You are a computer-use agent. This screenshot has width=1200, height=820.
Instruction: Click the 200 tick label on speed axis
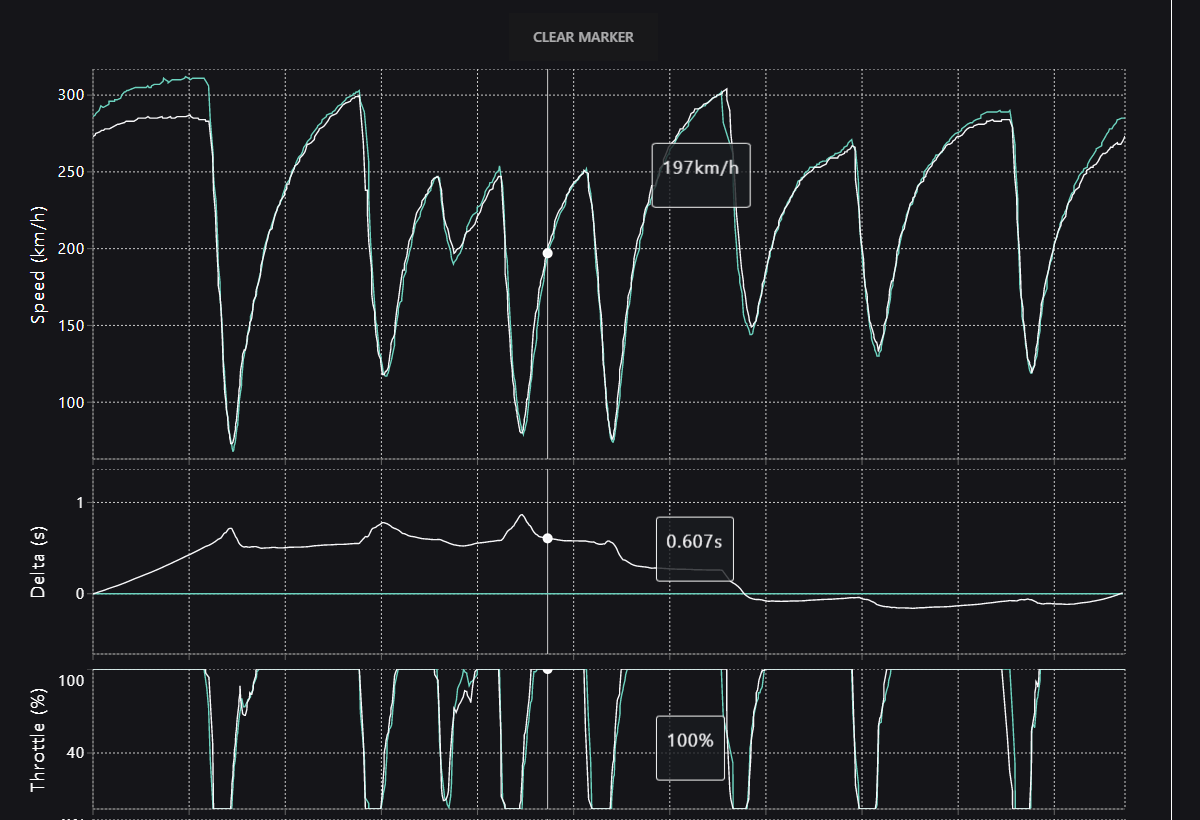71,249
